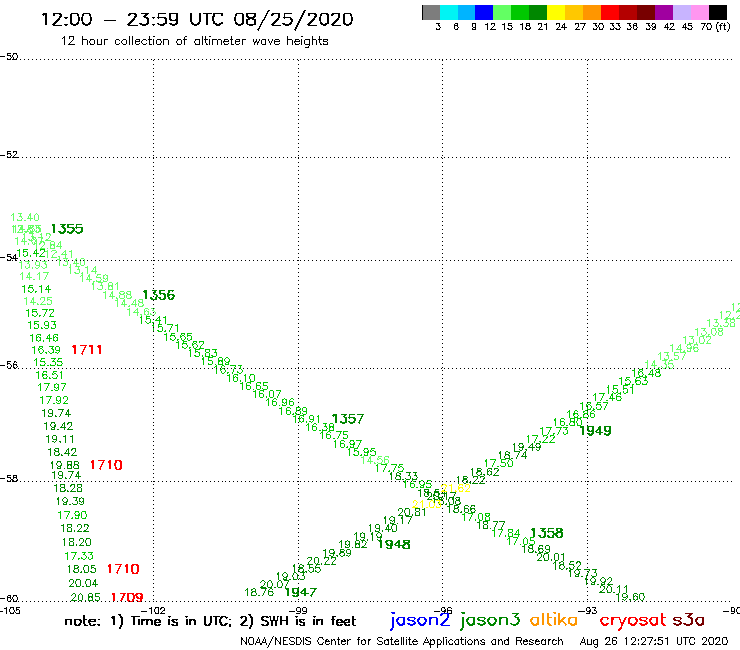Click the subtitle '12 hour collection of altimeter wave heights'

tap(194, 41)
